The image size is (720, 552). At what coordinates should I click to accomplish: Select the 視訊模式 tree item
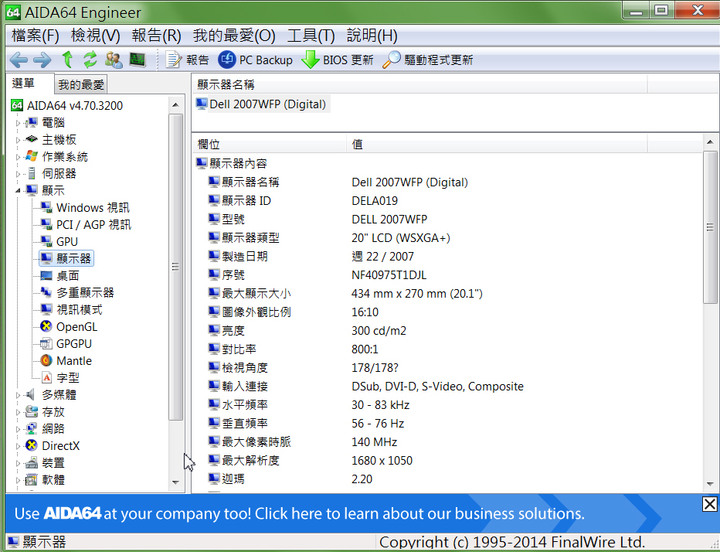[71, 310]
